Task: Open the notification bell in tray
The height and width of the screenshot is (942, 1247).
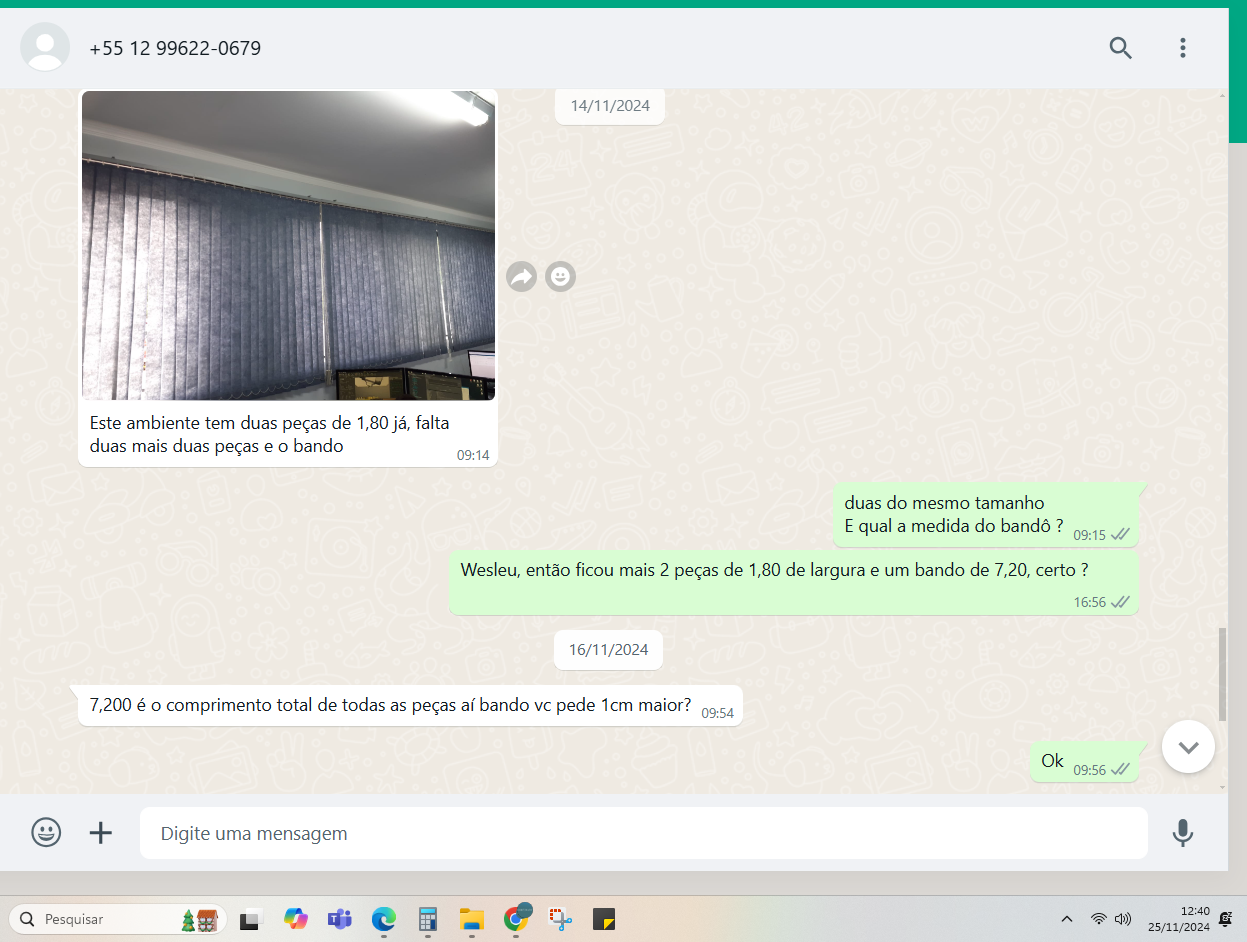Action: tap(1225, 919)
